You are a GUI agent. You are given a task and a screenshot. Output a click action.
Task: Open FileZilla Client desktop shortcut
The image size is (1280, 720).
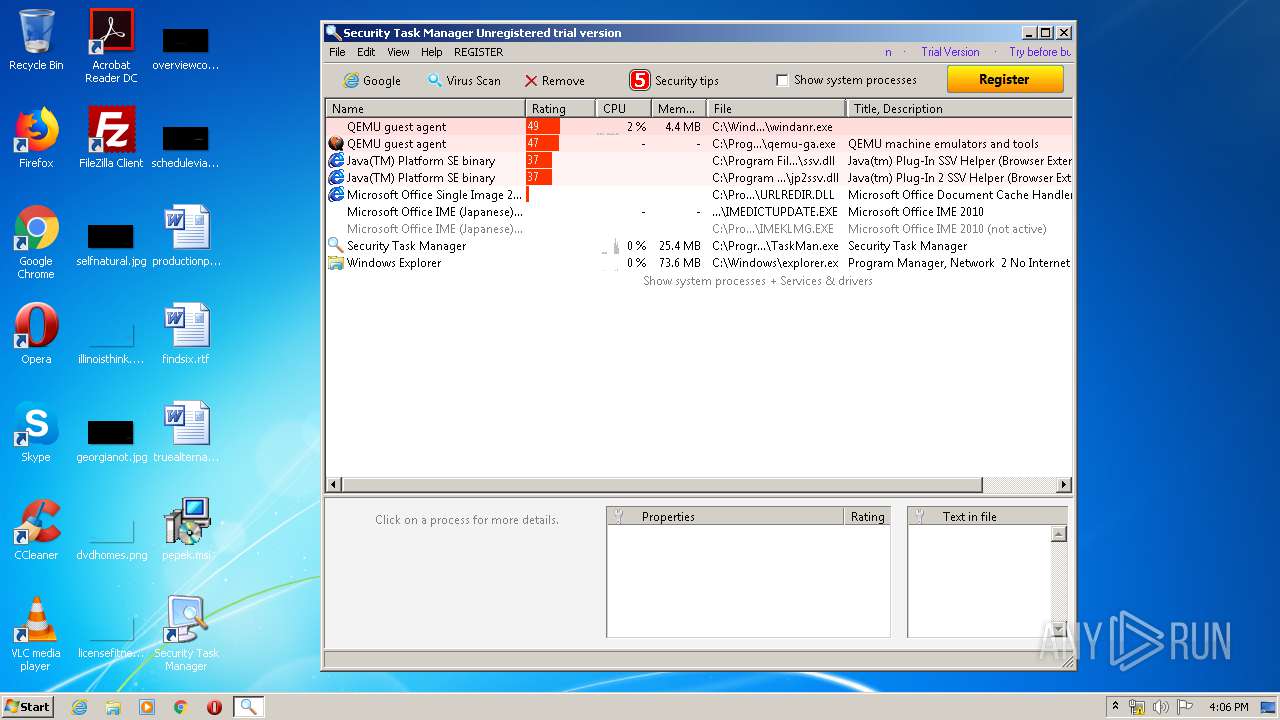(x=111, y=138)
